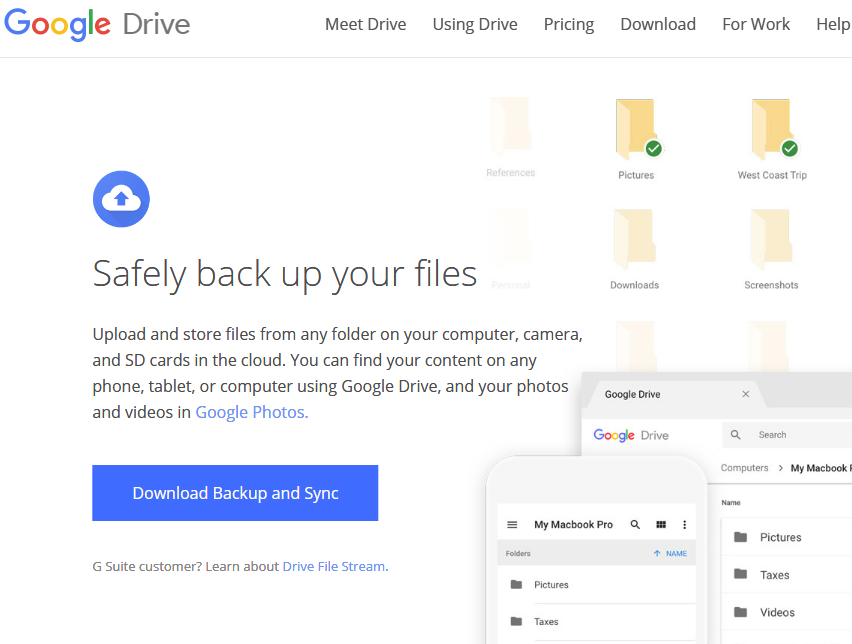Go to the Pricing page

click(569, 24)
